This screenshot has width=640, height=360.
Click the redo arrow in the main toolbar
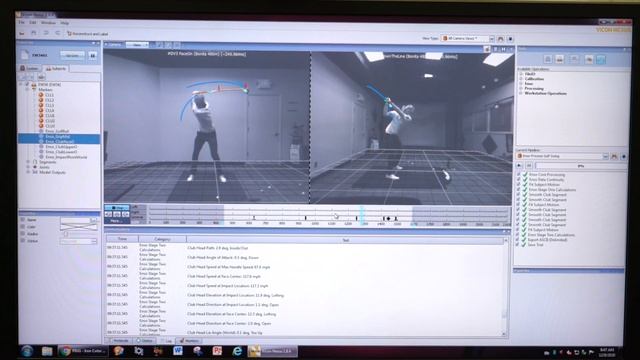pyautogui.click(x=57, y=33)
